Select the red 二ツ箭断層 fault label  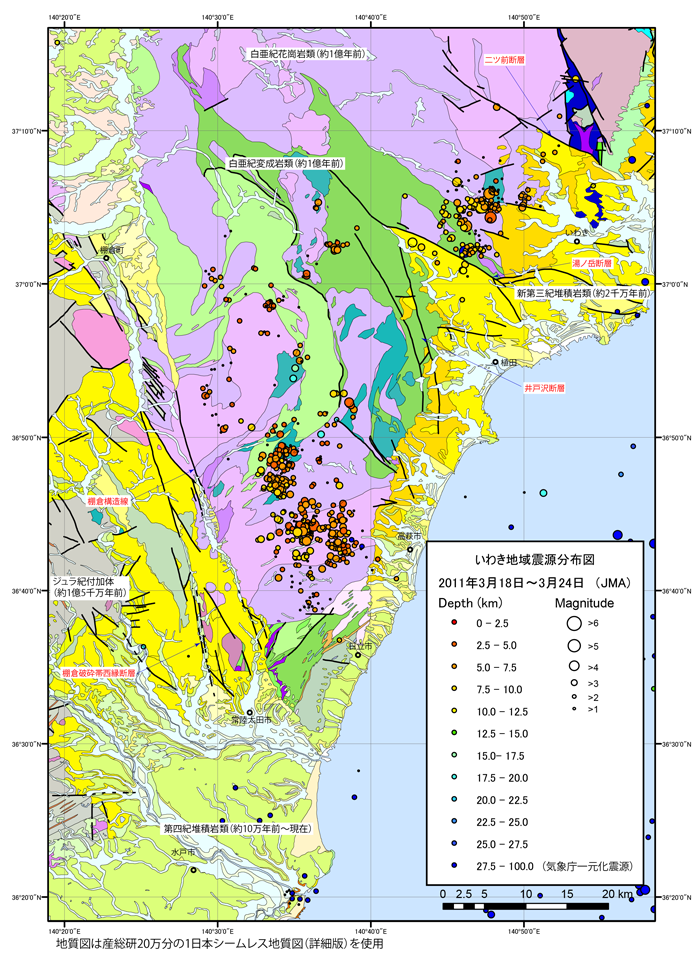504,60
